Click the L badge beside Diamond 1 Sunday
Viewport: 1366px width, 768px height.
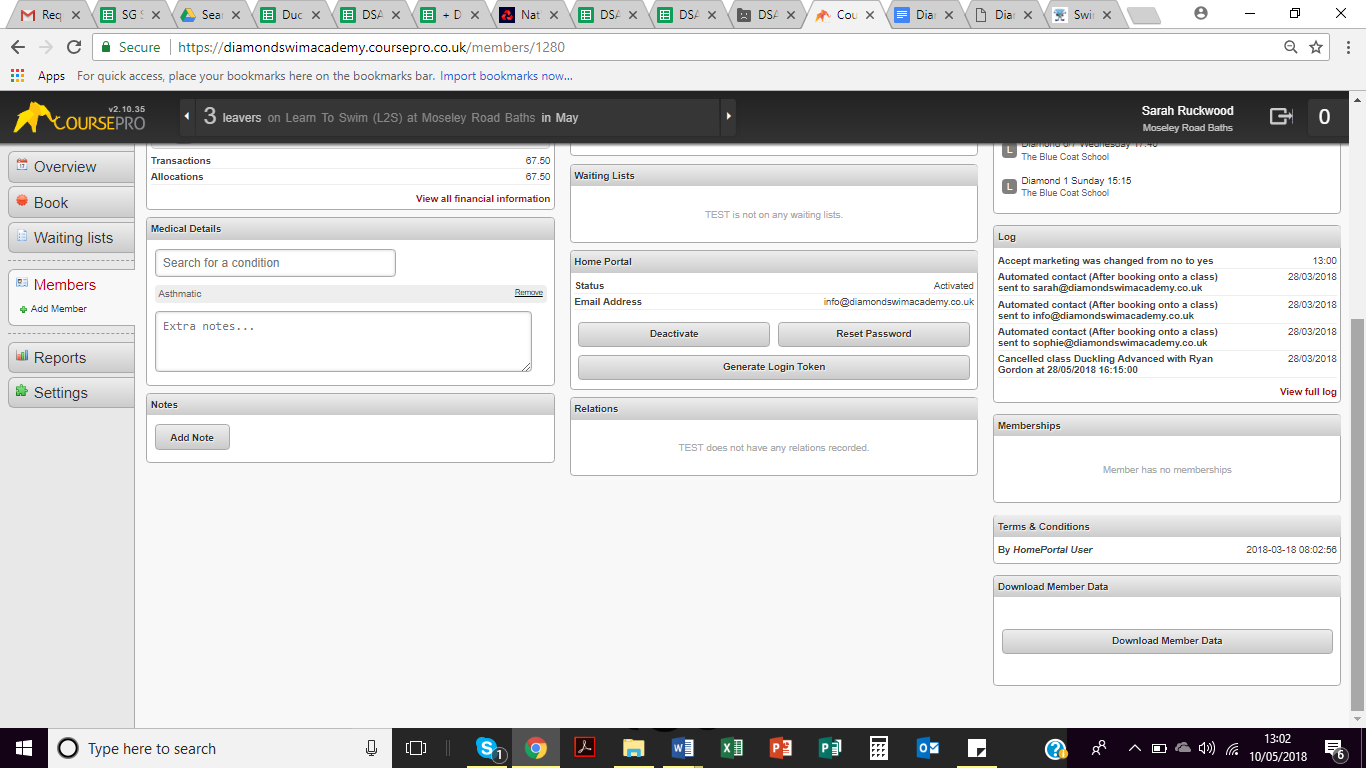pos(1010,186)
